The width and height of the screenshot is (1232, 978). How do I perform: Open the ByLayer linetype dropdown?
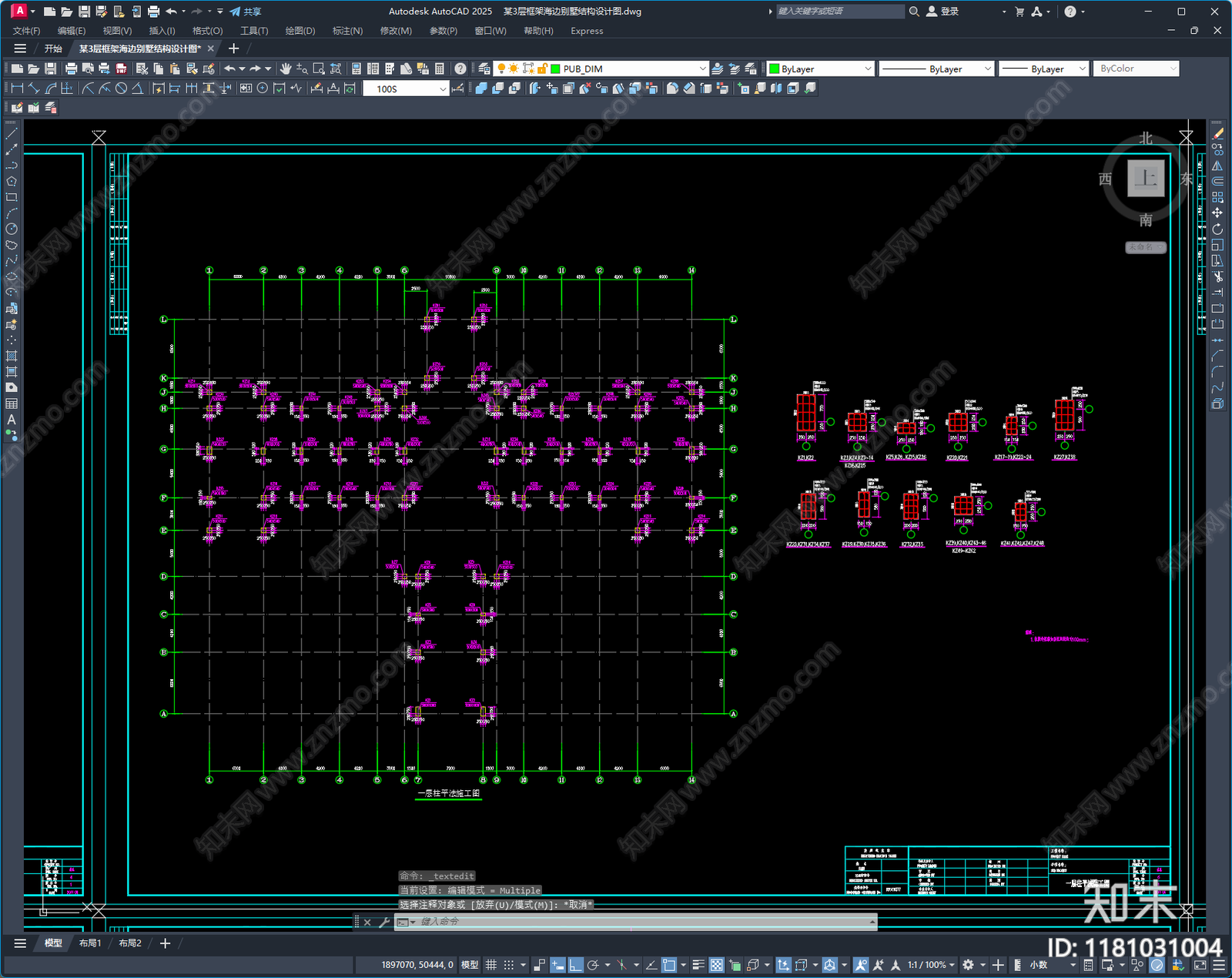coord(988,69)
